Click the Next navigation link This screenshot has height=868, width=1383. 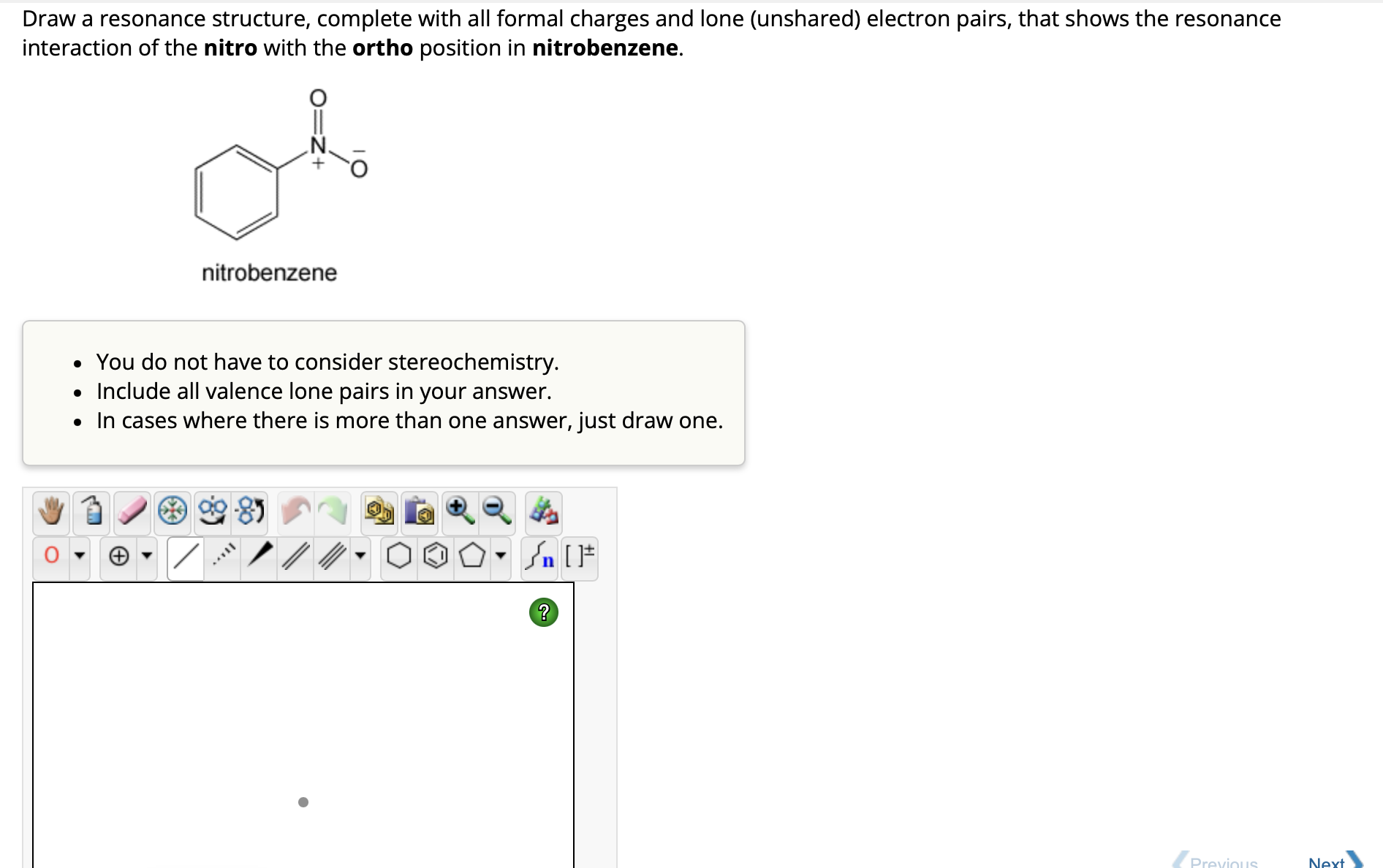(x=1328, y=862)
